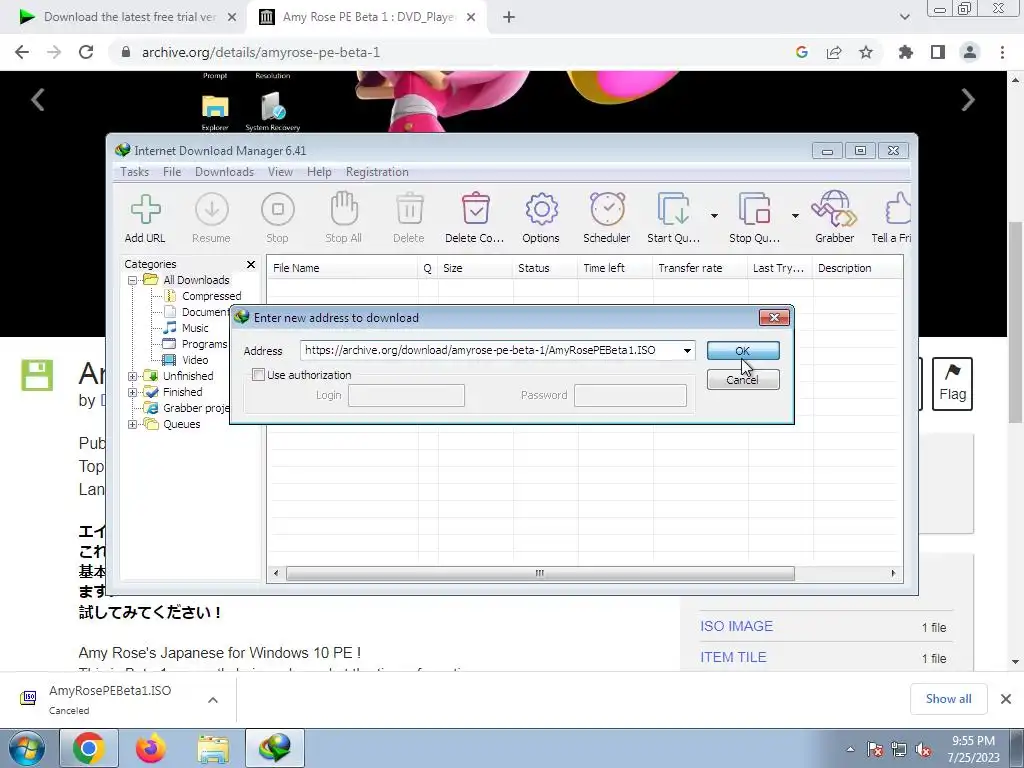Open the Help menu
Viewport: 1024px width, 768px height.
coord(319,172)
